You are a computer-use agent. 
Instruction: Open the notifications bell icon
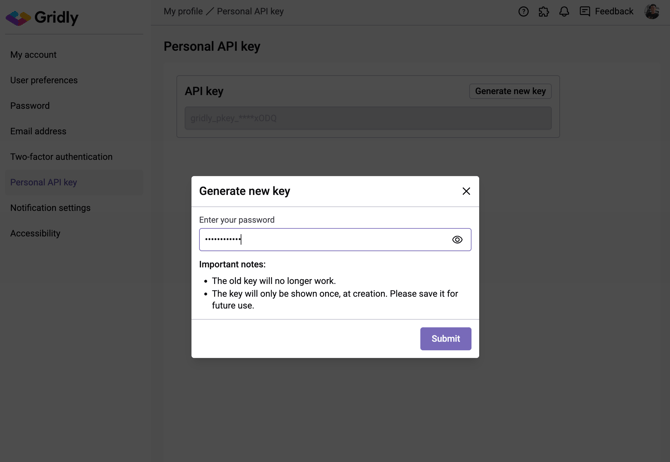(x=564, y=12)
